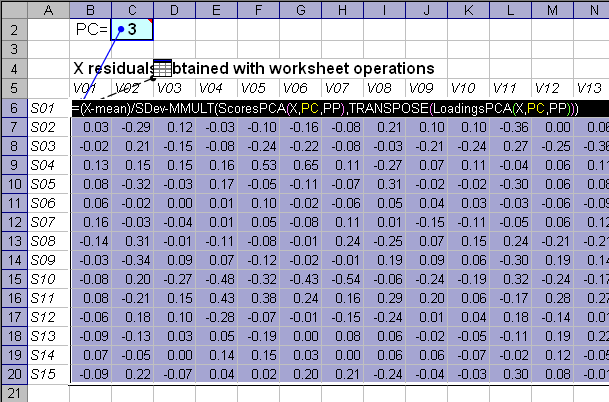Select column H header
Viewport: 609px width, 402px height.
click(343, 10)
